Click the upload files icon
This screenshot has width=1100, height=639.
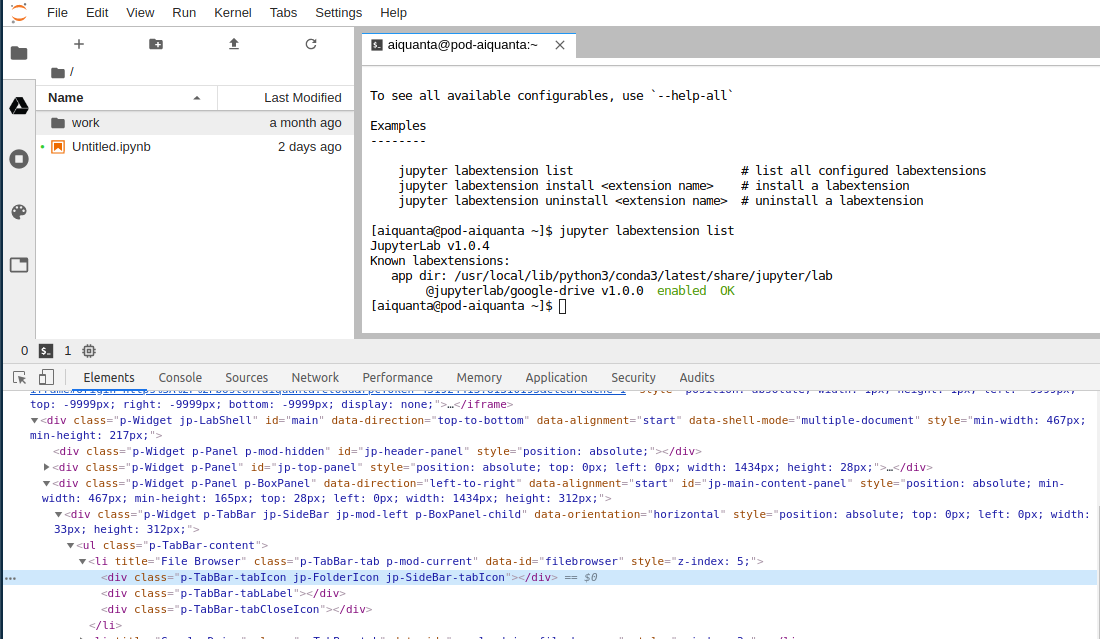point(234,44)
